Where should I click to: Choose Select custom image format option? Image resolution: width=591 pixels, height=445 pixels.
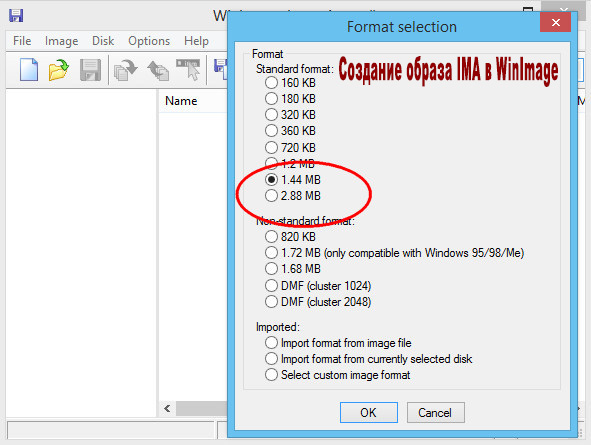pyautogui.click(x=337, y=375)
